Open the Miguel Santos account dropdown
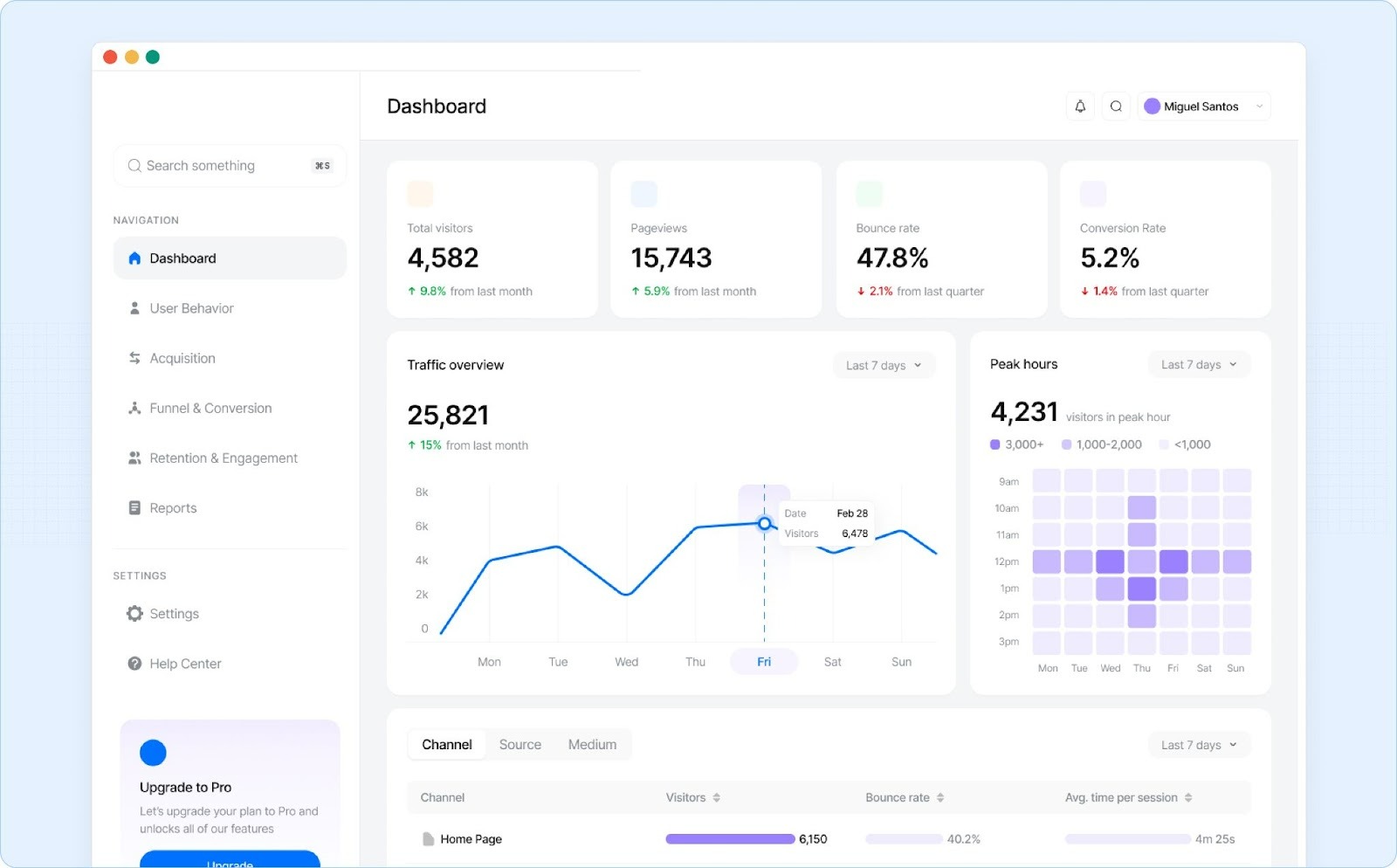The width and height of the screenshot is (1397, 868). [1203, 106]
